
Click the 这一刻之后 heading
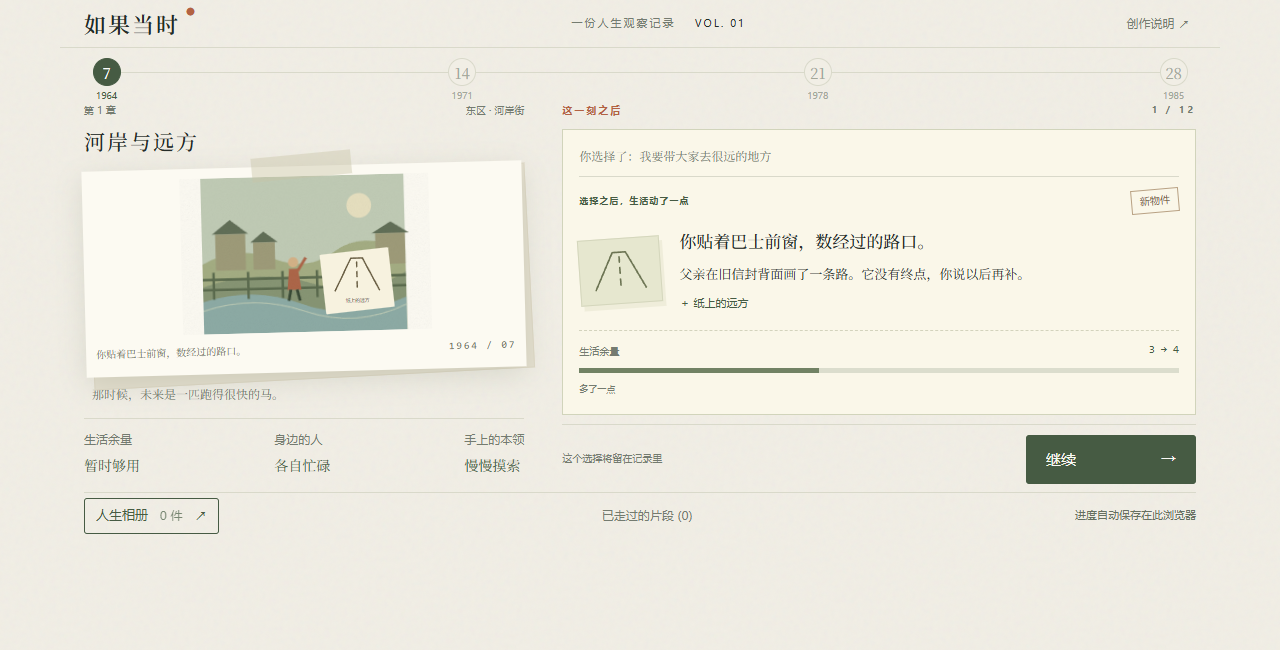click(x=591, y=111)
